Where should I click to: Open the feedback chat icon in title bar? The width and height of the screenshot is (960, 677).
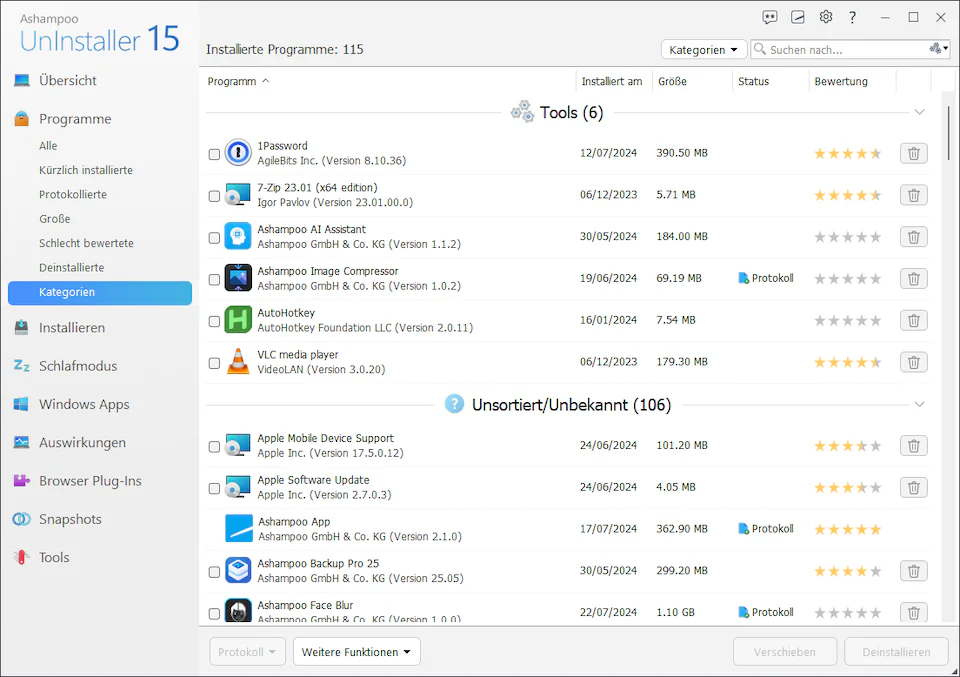tap(770, 17)
